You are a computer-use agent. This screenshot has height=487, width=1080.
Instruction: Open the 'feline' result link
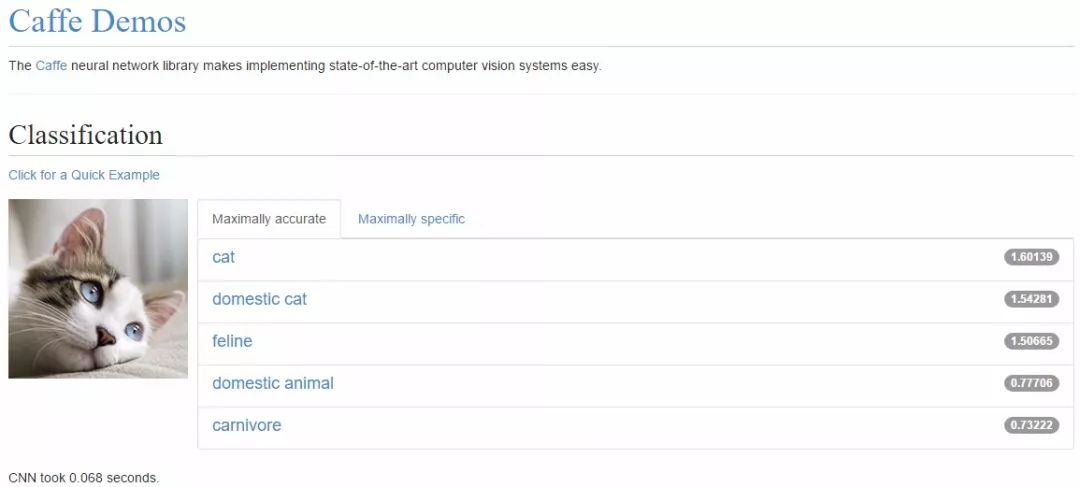tap(232, 341)
